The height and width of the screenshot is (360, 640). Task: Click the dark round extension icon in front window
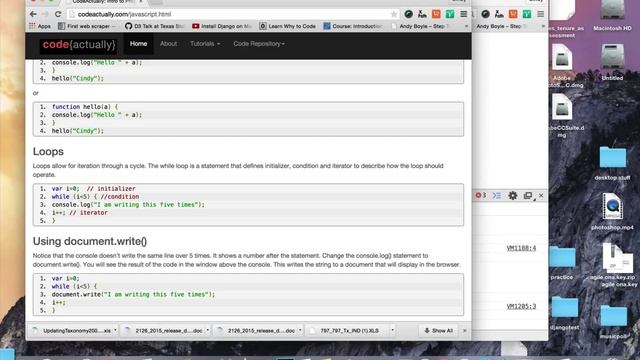(x=408, y=14)
